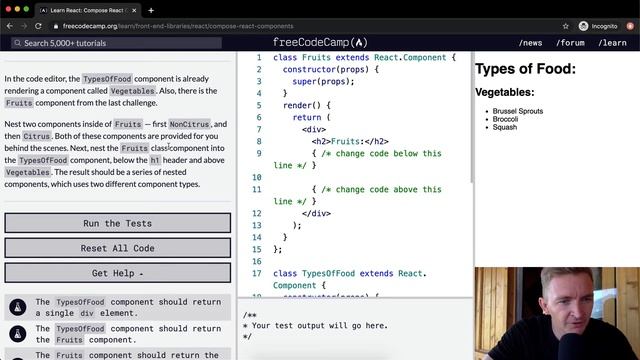640x360 pixels.
Task: Click 'Types of Food:' heading in preview
Action: 525,69
